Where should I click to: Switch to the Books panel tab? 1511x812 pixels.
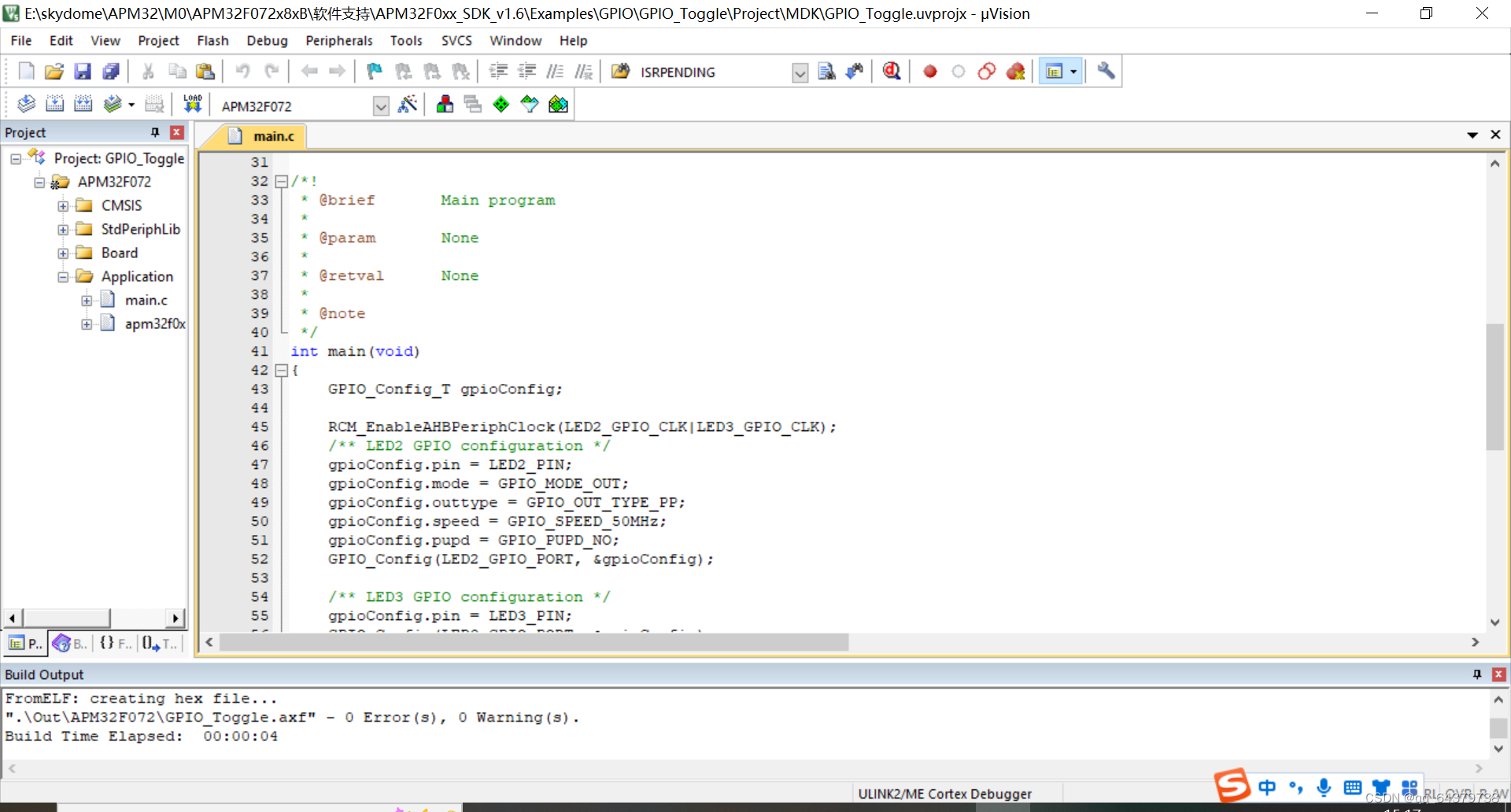(x=70, y=644)
